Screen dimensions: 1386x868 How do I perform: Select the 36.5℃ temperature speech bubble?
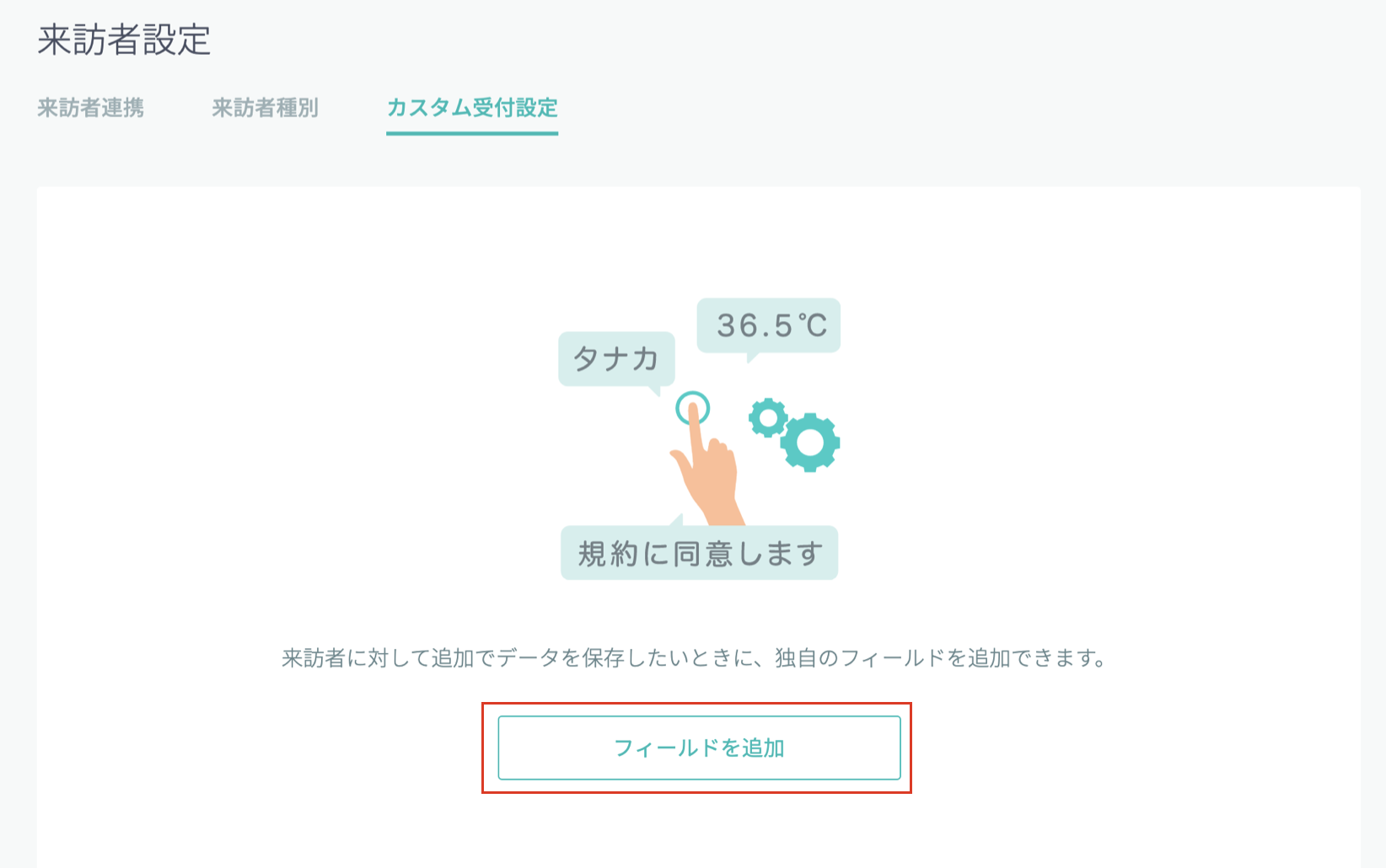coord(769,327)
